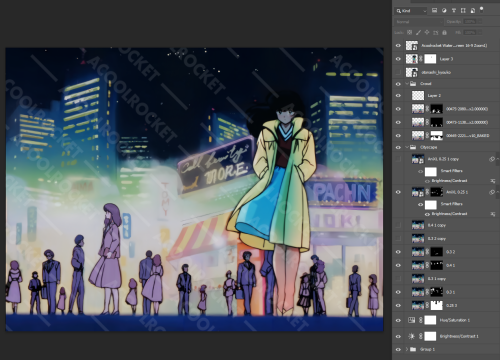Hide Layer 2 visibility eye
Image resolution: width=500 pixels, height=360 pixels.
point(398,96)
